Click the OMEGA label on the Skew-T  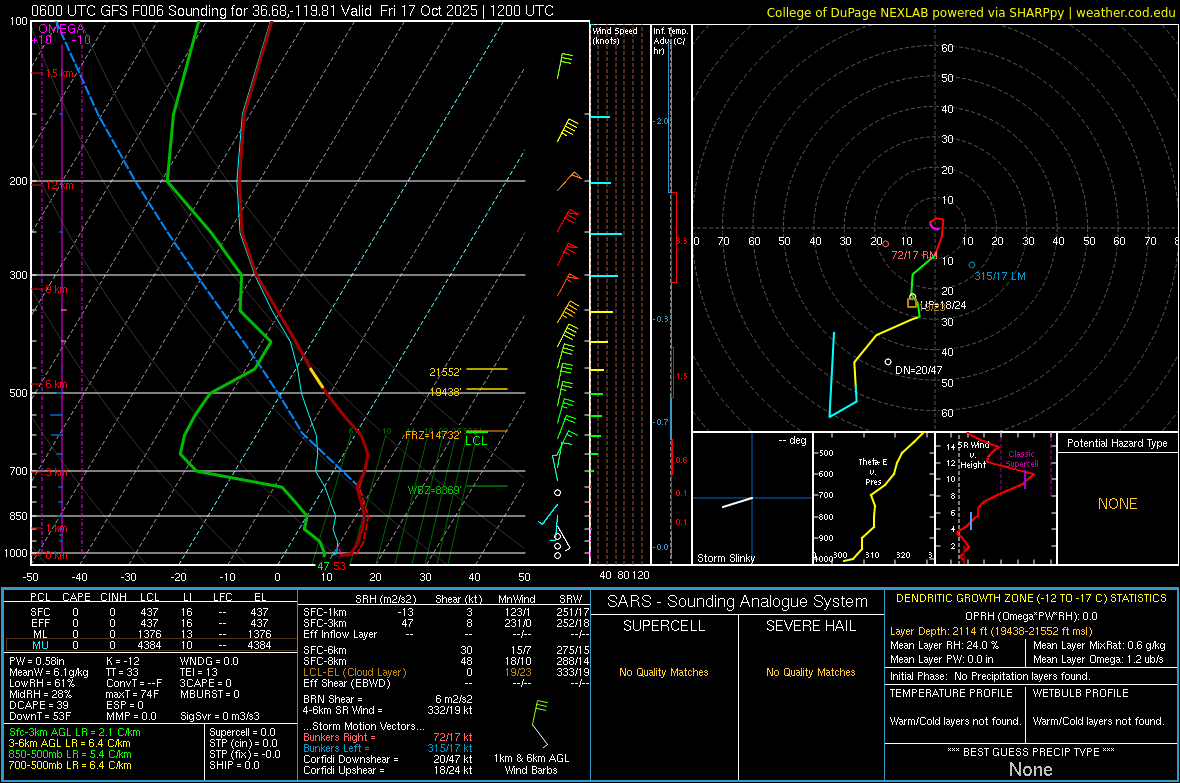62,29
